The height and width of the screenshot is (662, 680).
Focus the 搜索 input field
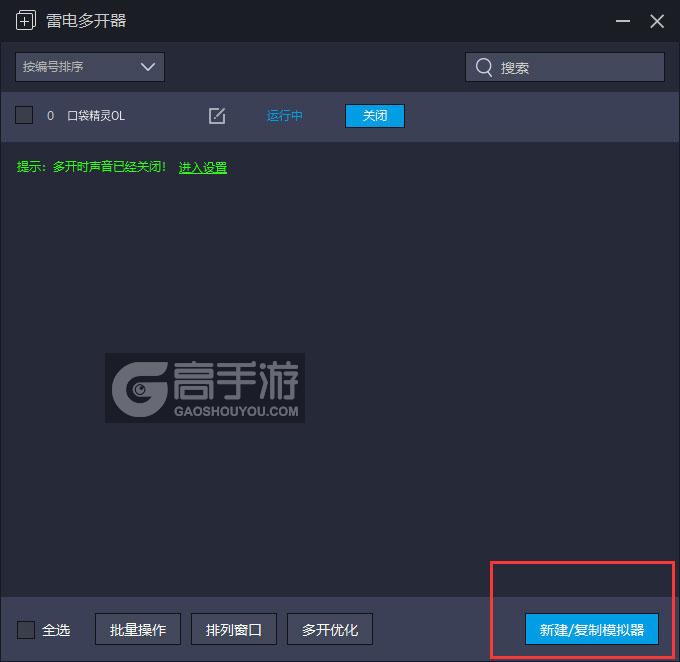pos(565,67)
